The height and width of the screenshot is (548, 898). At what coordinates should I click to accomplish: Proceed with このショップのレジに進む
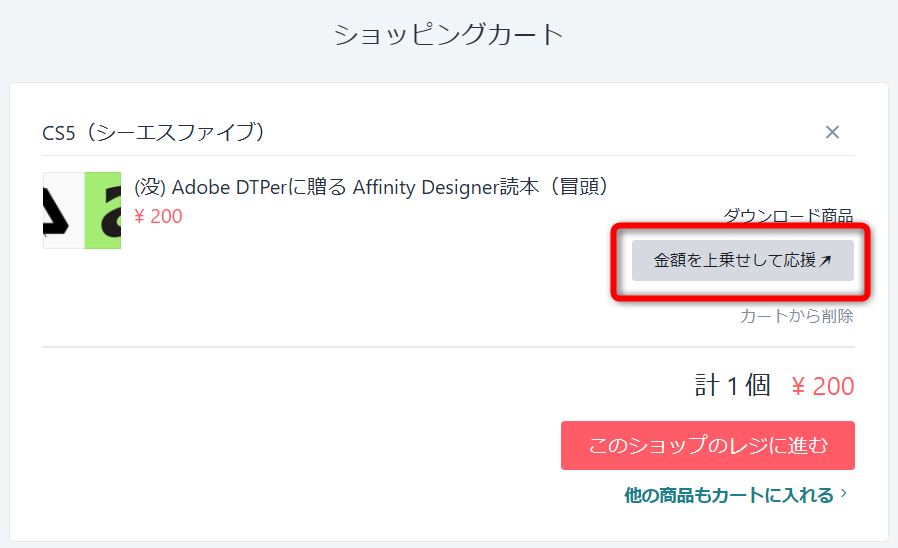[707, 445]
